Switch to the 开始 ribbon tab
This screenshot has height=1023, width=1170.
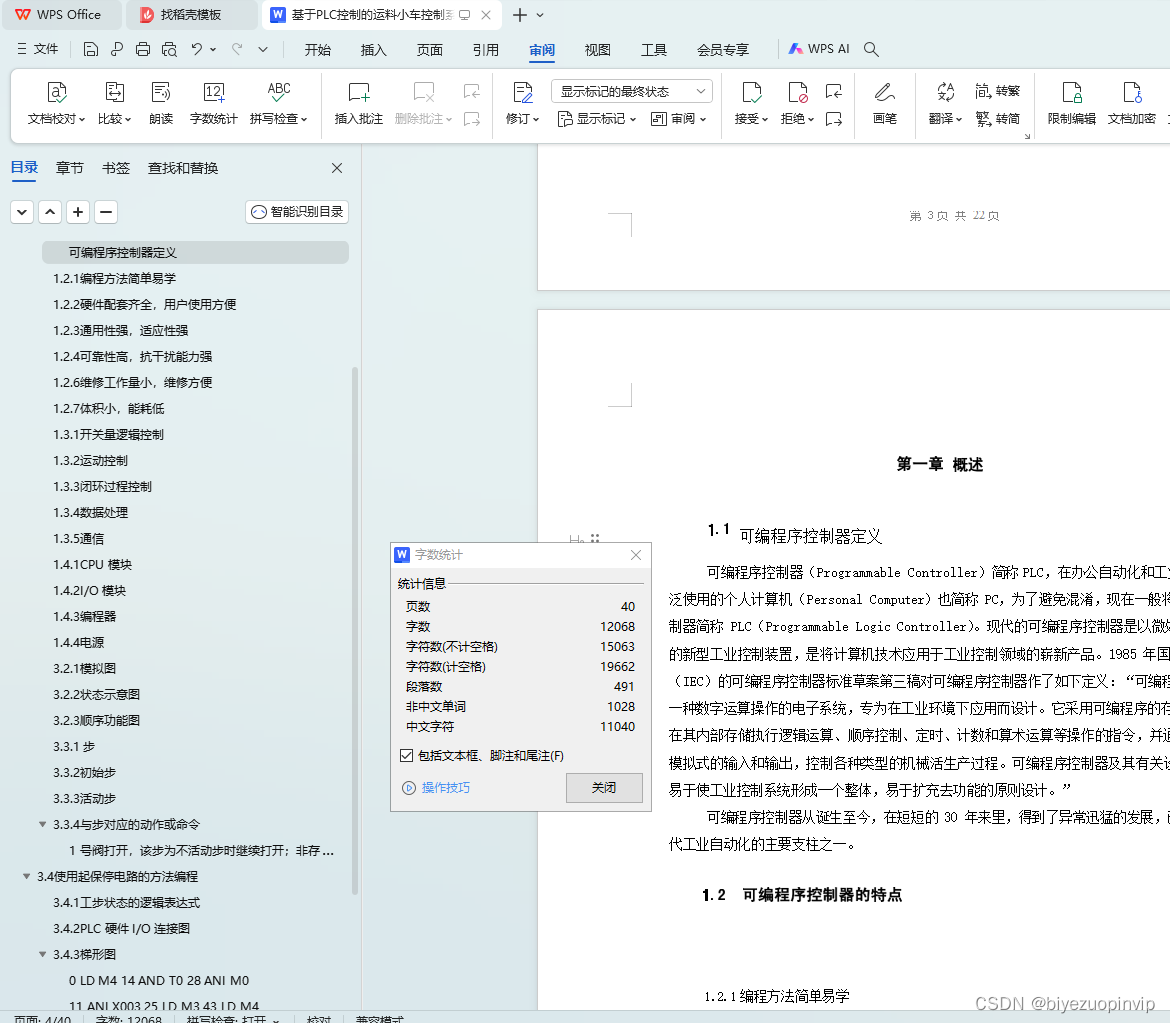317,50
